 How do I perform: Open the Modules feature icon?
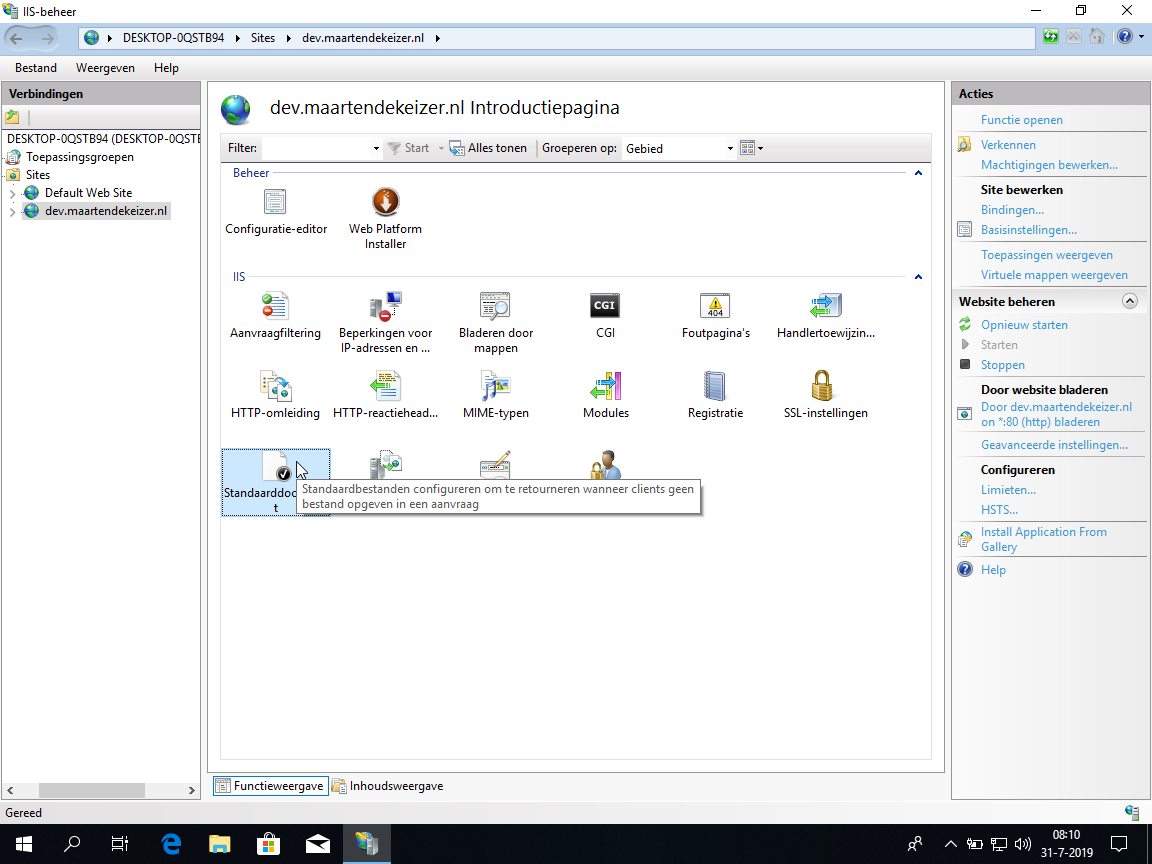[x=605, y=386]
